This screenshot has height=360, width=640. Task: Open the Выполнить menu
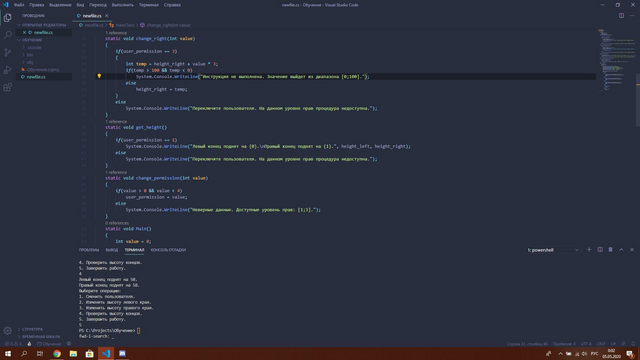click(122, 5)
